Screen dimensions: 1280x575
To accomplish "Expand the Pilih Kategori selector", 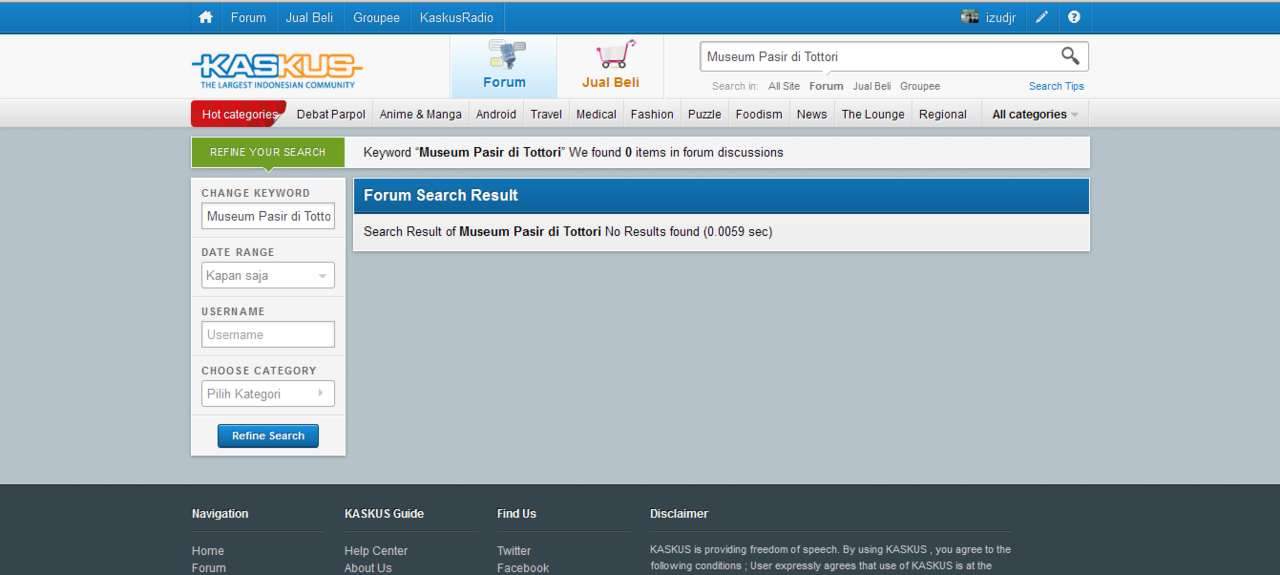I will click(268, 393).
